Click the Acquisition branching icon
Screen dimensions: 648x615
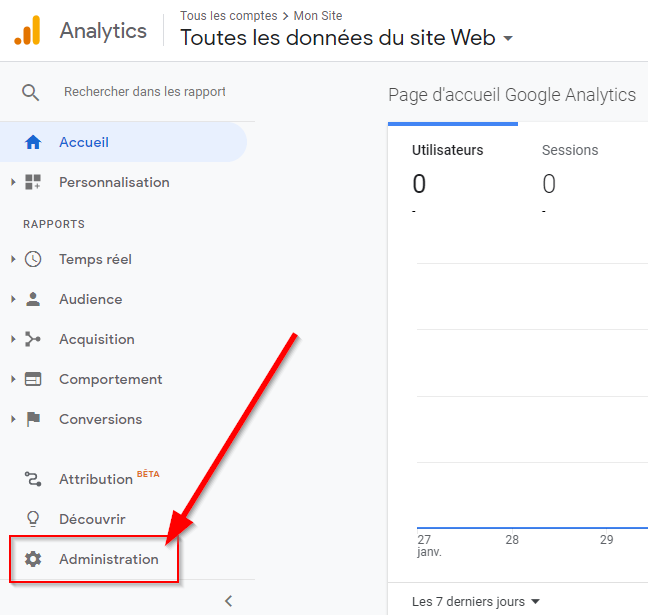click(x=33, y=339)
